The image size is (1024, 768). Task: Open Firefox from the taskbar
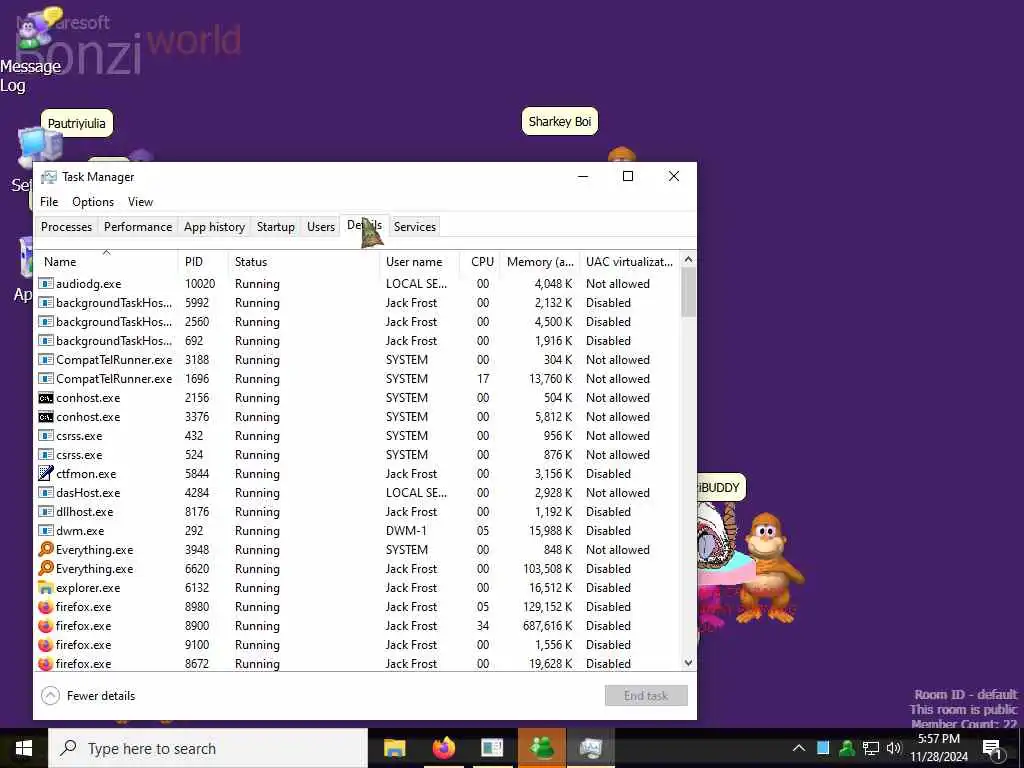click(x=443, y=748)
